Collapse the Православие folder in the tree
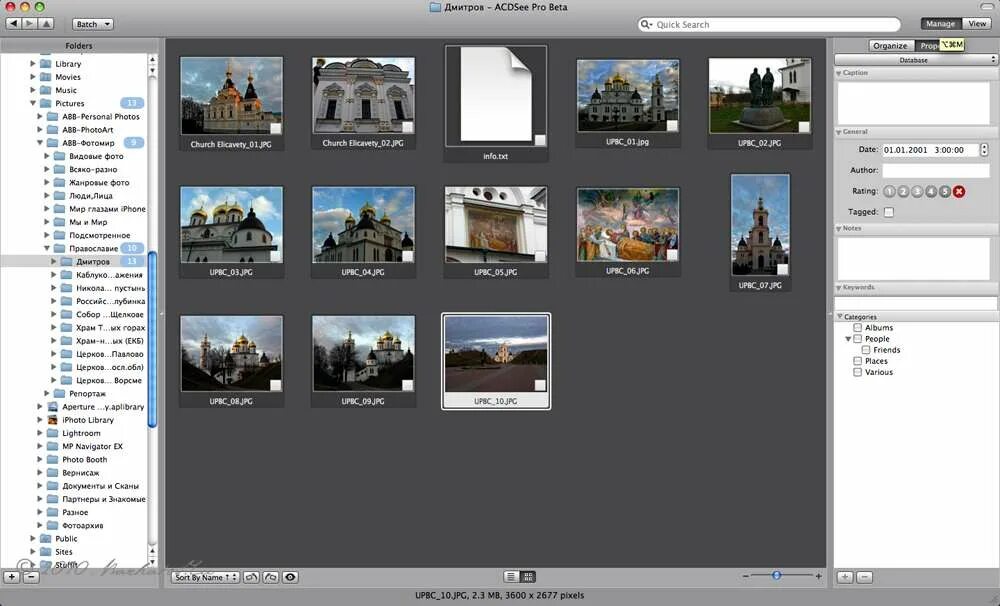The height and width of the screenshot is (606, 1000). [x=46, y=248]
